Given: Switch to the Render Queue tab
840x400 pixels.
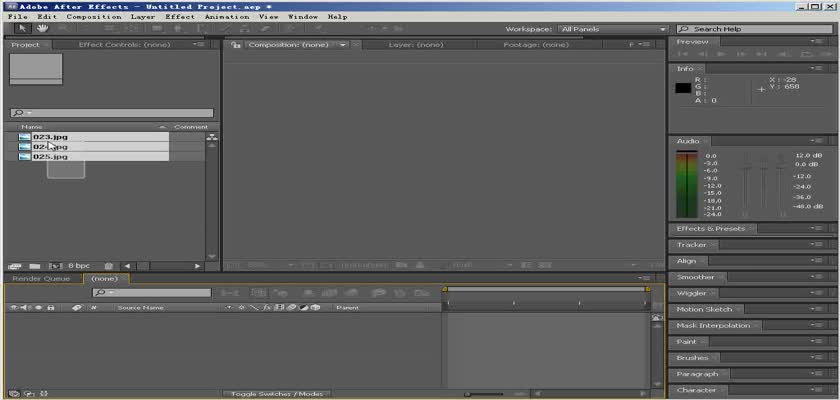Looking at the screenshot, I should click(41, 279).
